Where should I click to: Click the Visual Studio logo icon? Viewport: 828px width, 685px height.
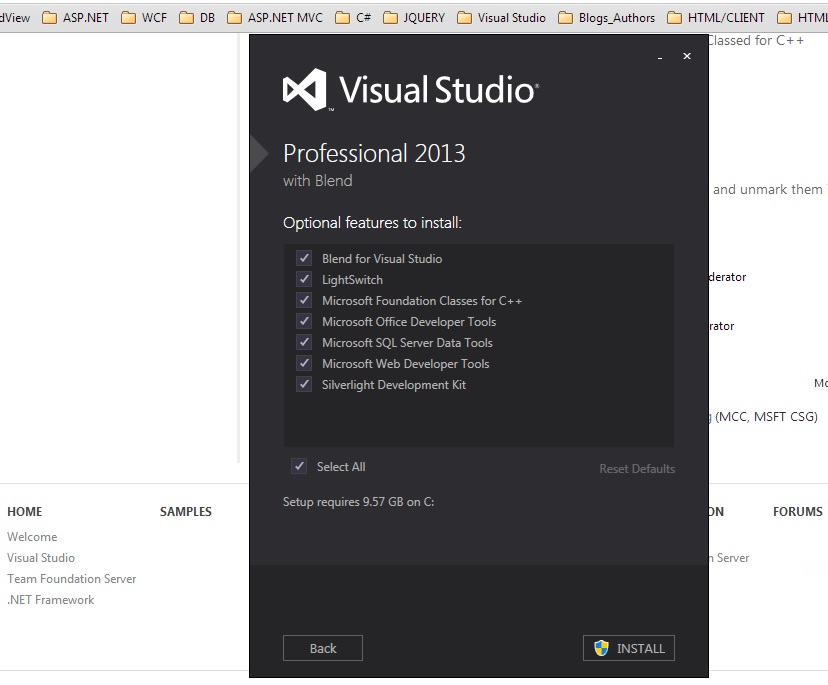coord(305,89)
